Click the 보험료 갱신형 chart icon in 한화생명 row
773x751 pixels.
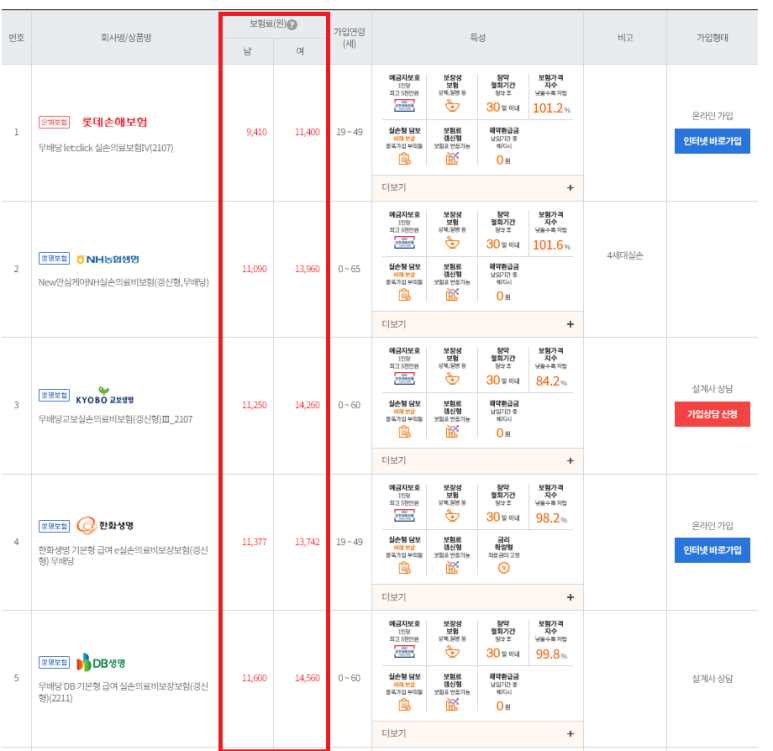click(x=452, y=568)
